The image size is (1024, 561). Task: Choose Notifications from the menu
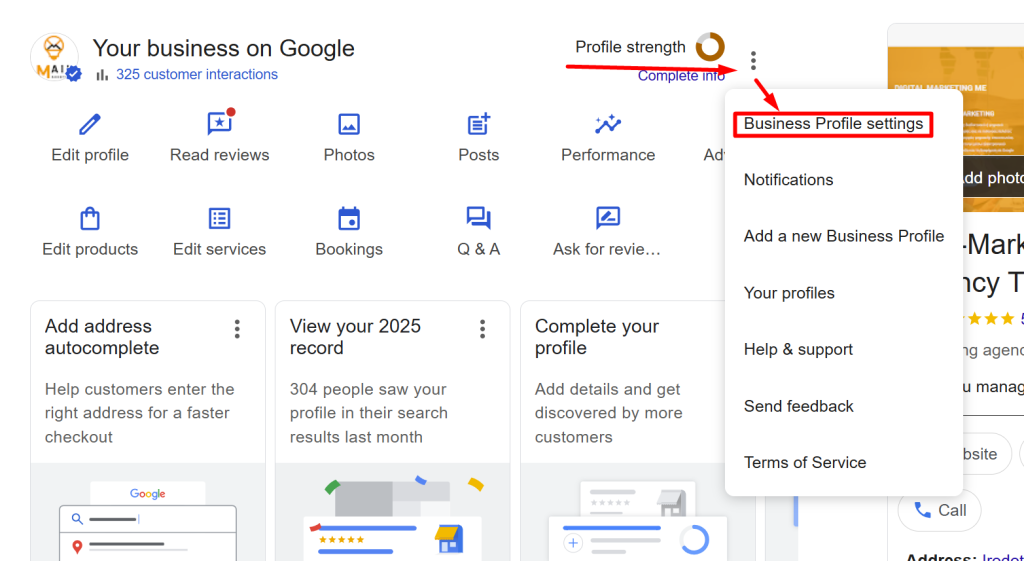788,180
